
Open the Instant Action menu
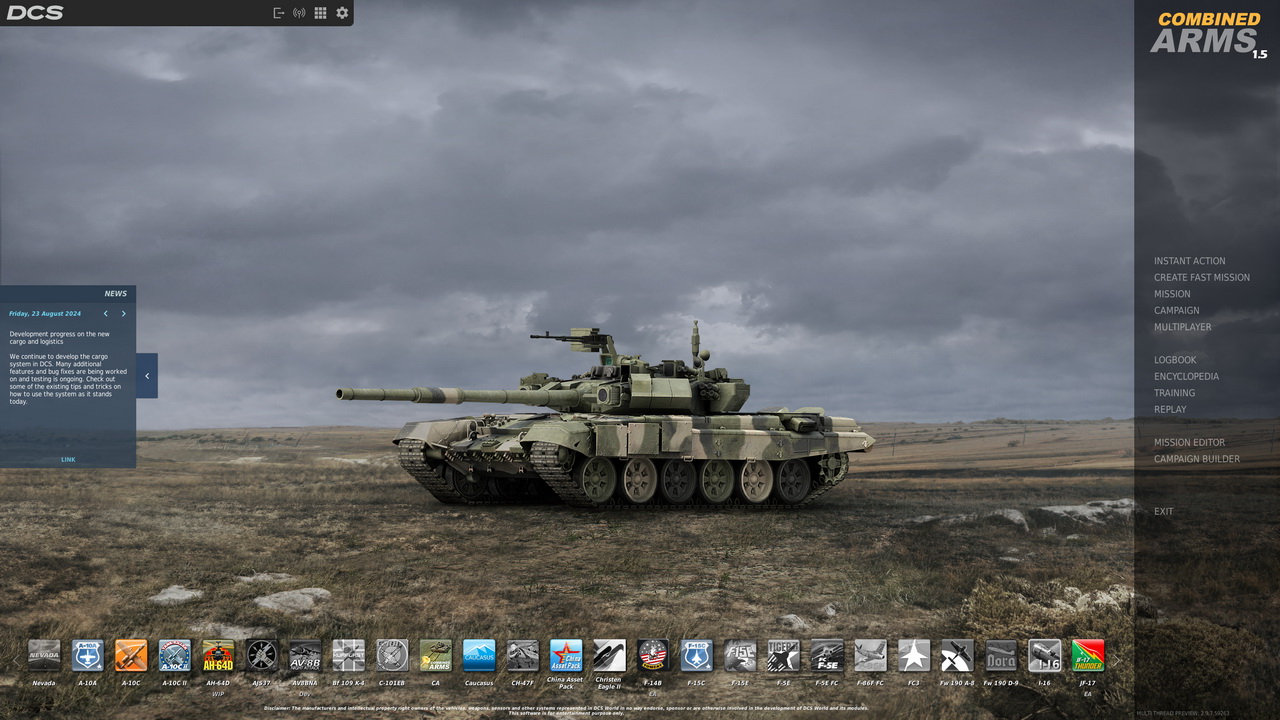(1189, 261)
